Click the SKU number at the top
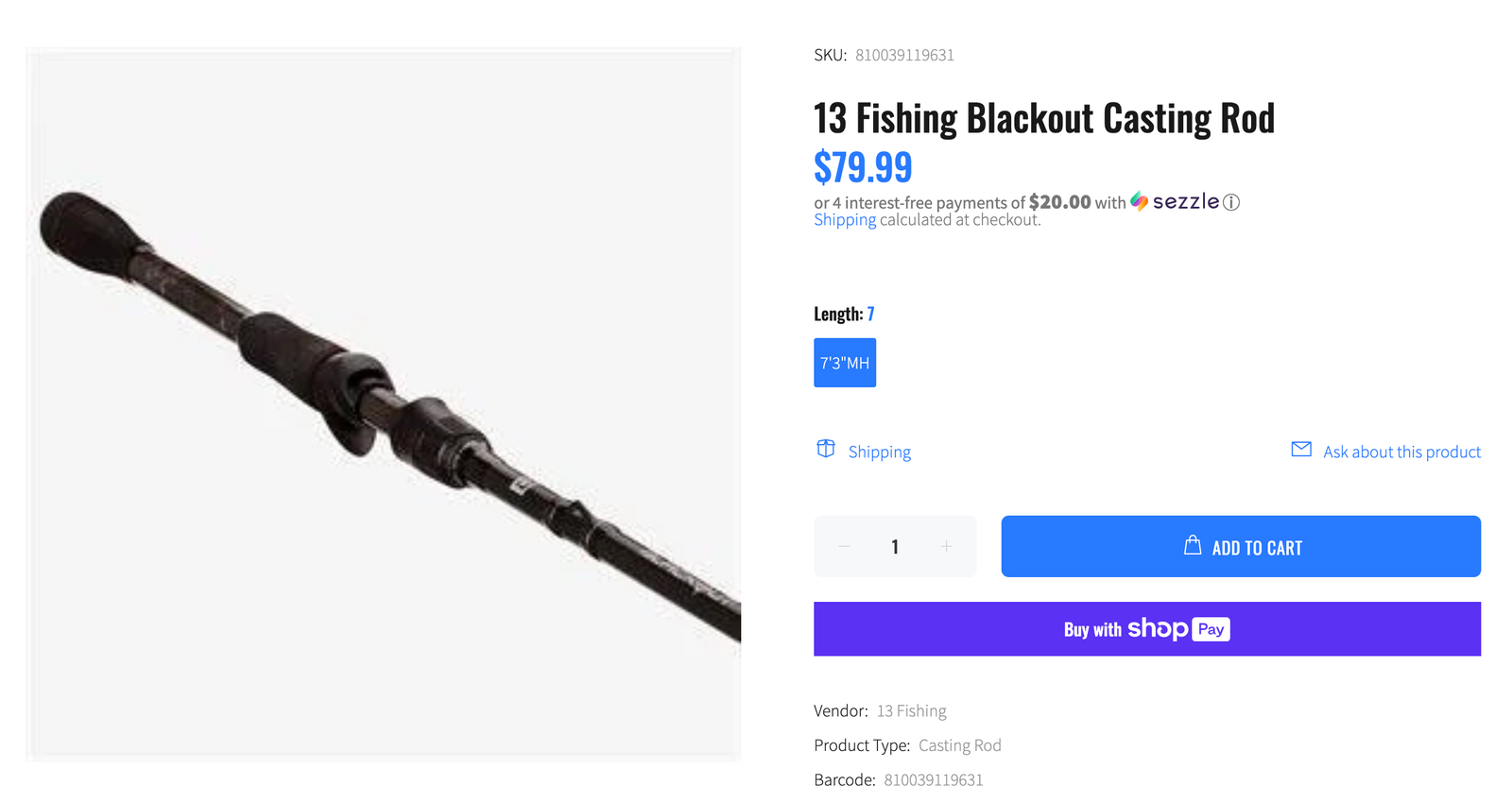The height and width of the screenshot is (803, 1512). pos(904,55)
